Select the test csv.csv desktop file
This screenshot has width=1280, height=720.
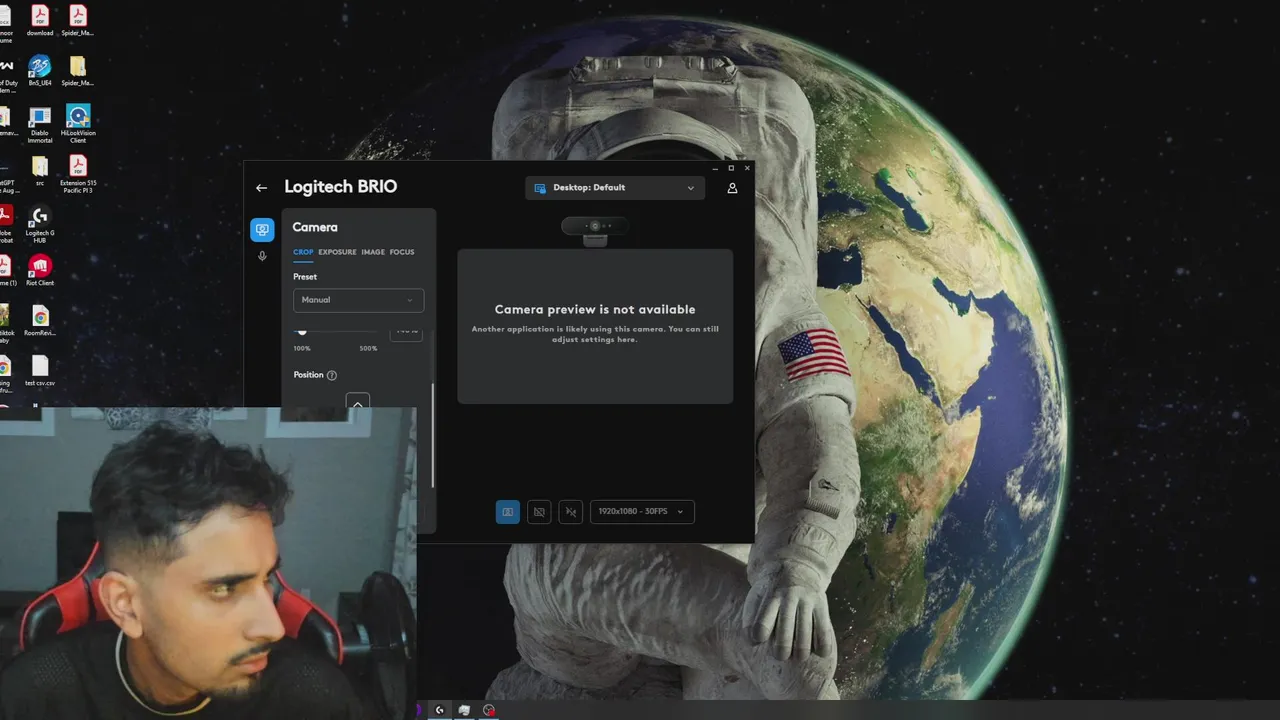coord(40,371)
